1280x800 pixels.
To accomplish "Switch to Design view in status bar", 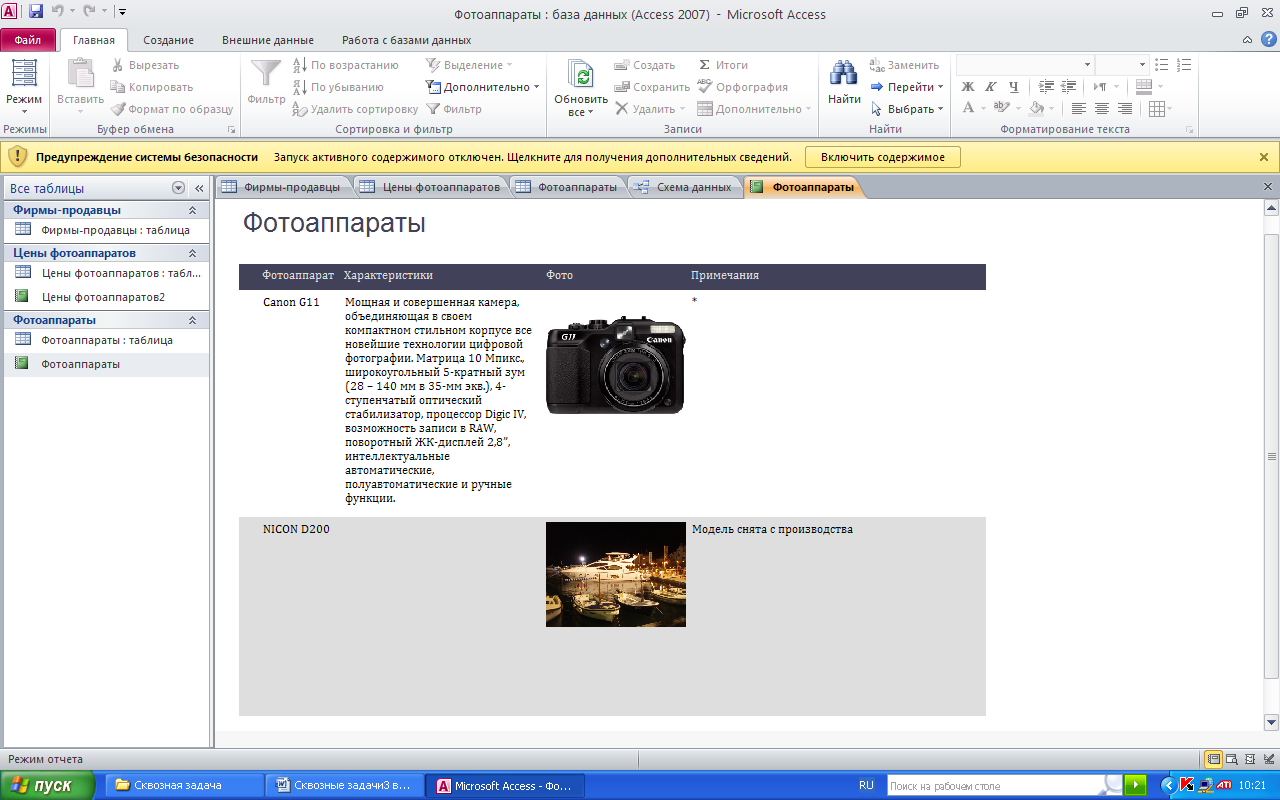I will coord(1268,759).
